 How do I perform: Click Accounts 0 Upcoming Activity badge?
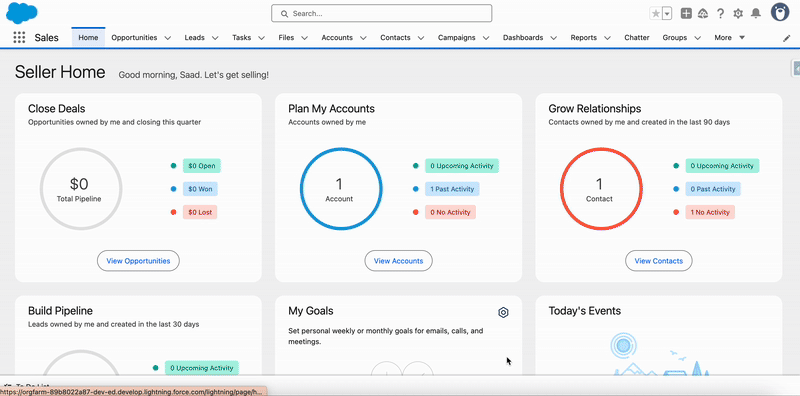point(462,166)
